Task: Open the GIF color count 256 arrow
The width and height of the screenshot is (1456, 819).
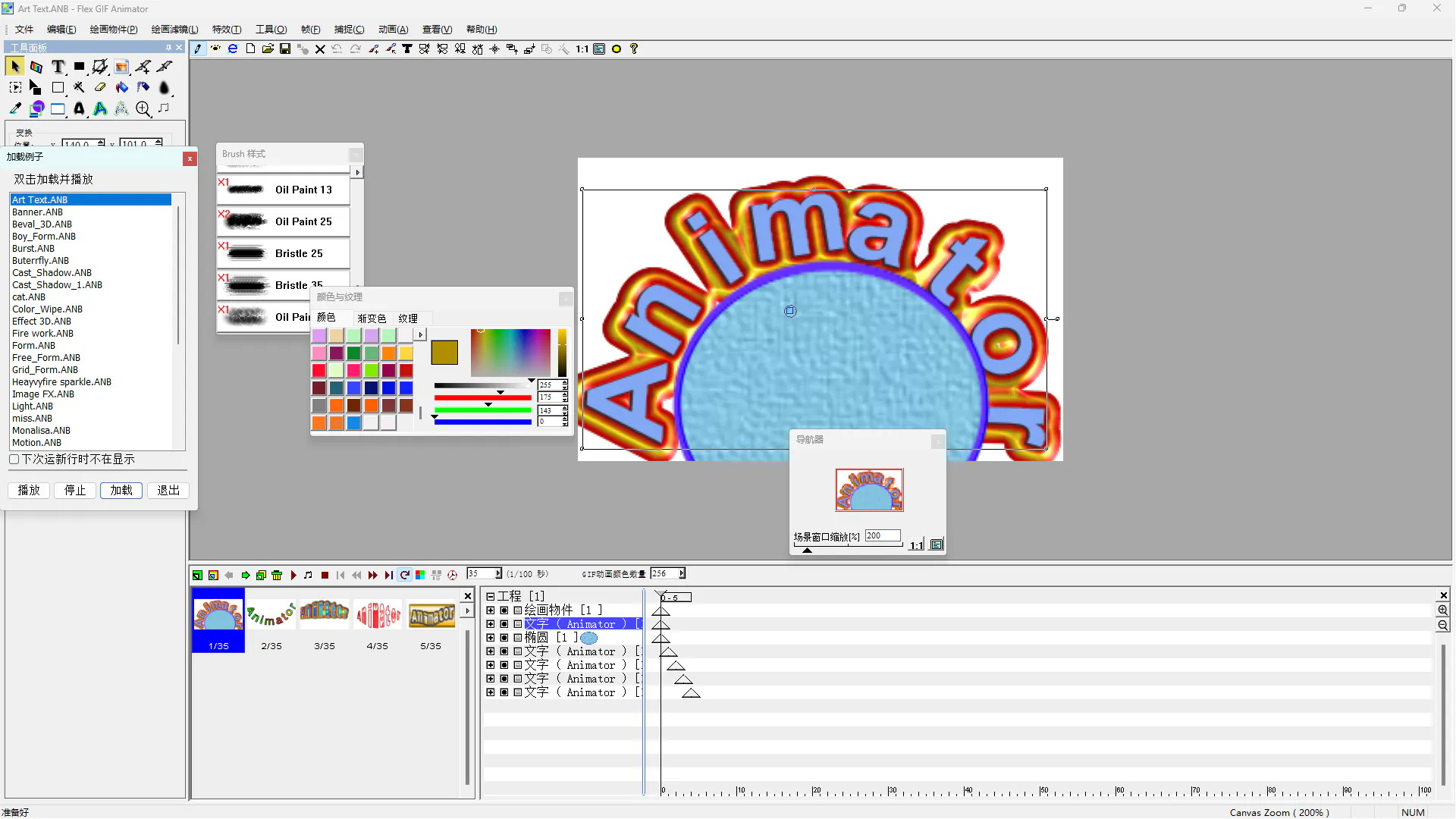Action: coord(682,574)
